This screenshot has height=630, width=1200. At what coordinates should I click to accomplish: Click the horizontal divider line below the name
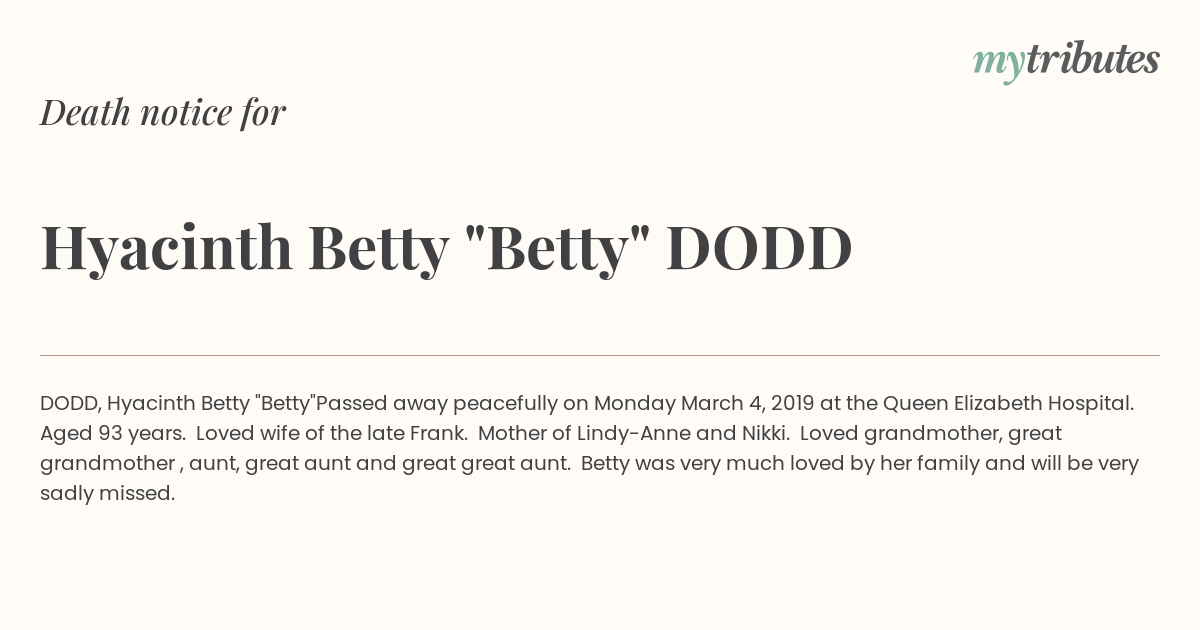click(600, 355)
